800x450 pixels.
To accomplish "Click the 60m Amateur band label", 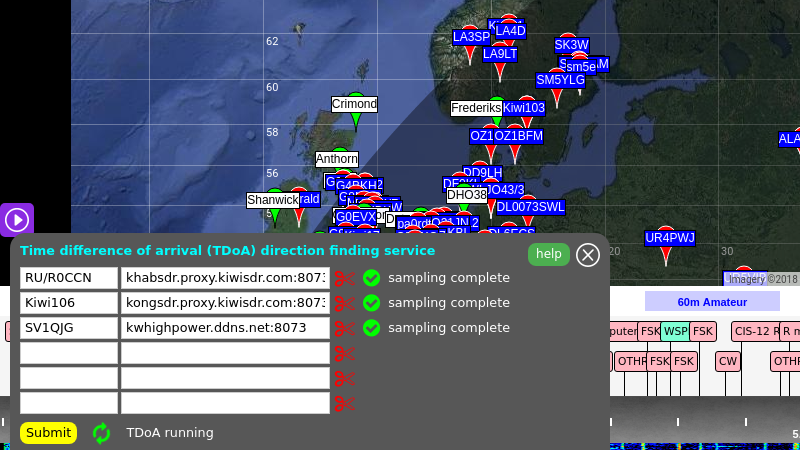I will pos(711,301).
